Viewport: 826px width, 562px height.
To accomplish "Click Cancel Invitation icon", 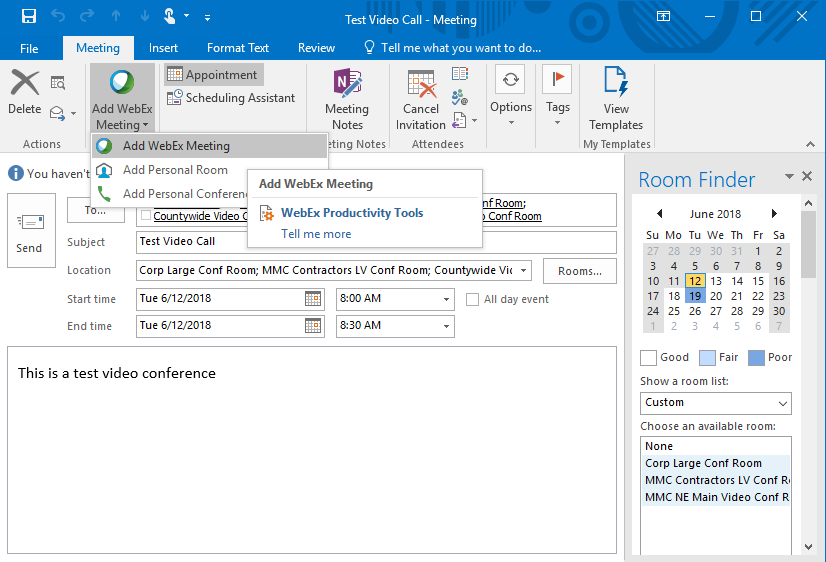I will 420,100.
